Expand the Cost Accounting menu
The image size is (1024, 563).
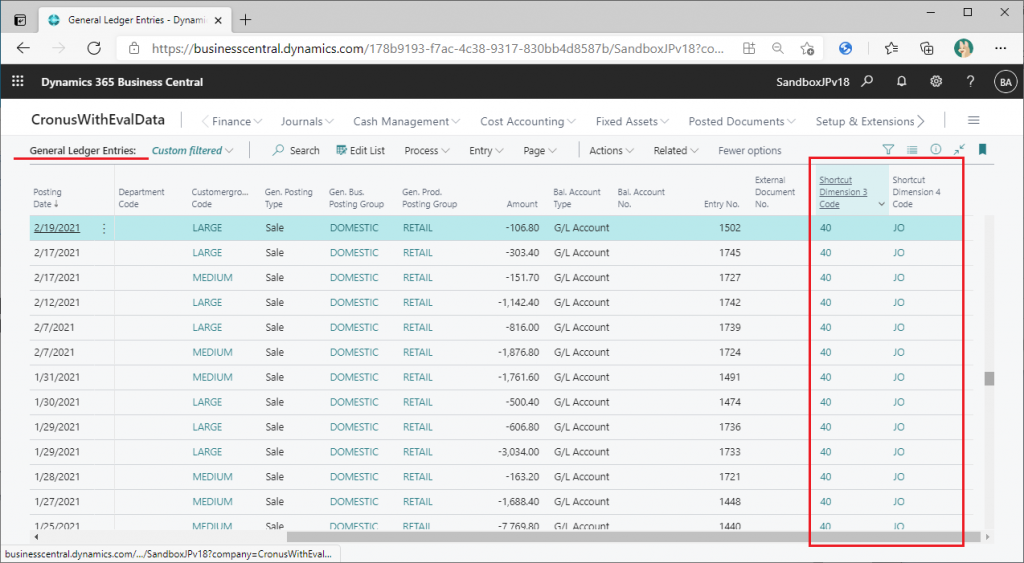pos(528,121)
